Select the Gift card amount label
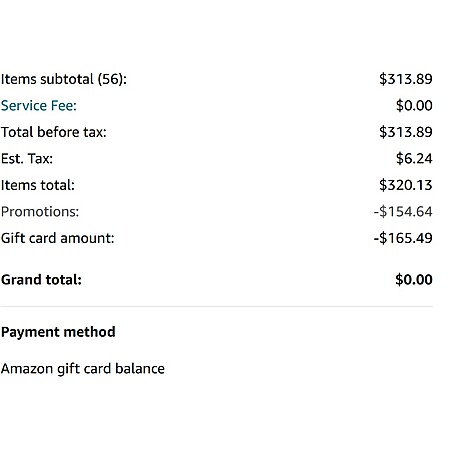Viewport: 450px width, 450px height. [x=58, y=238]
